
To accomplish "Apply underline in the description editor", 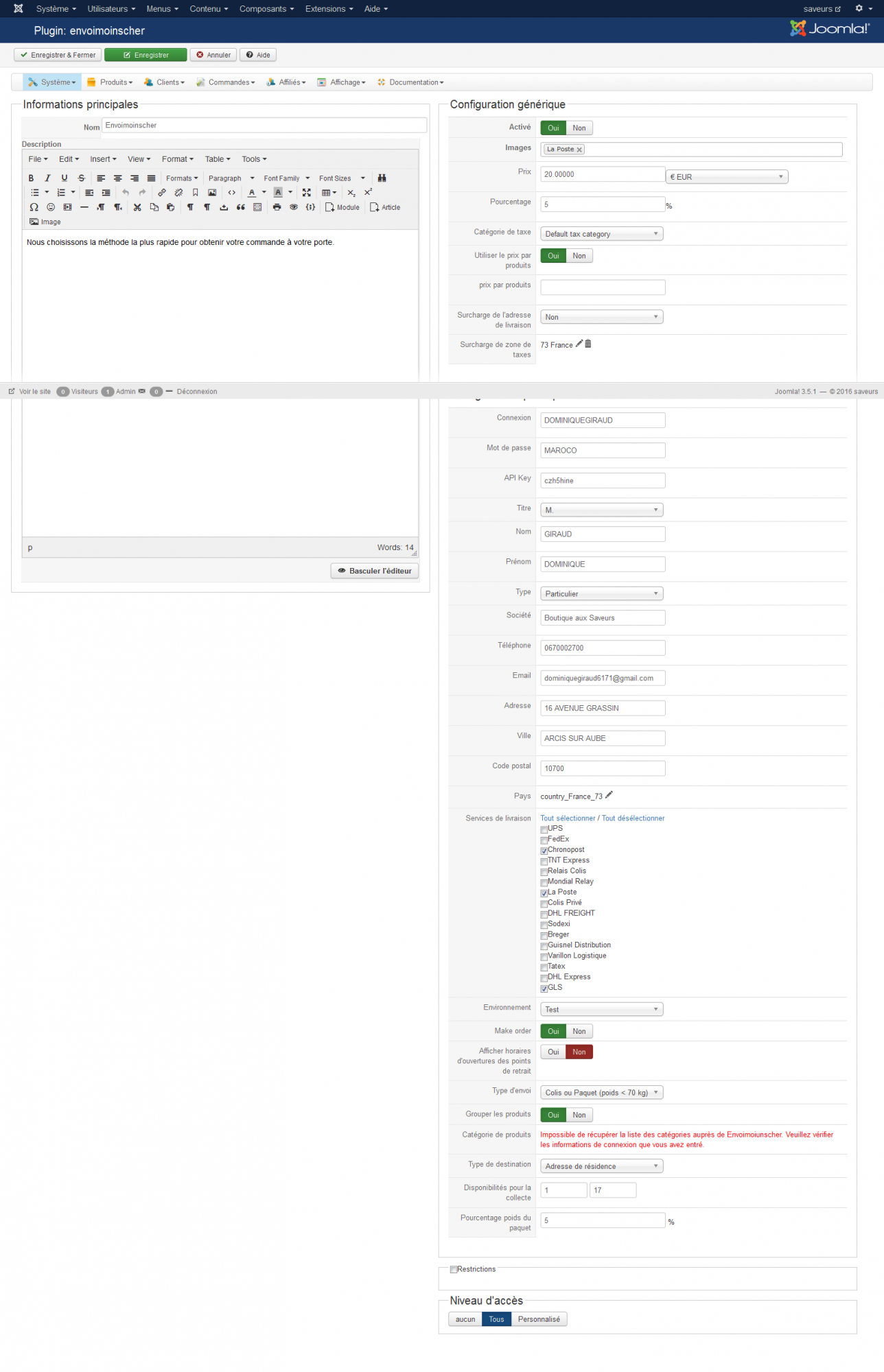I will tap(65, 178).
